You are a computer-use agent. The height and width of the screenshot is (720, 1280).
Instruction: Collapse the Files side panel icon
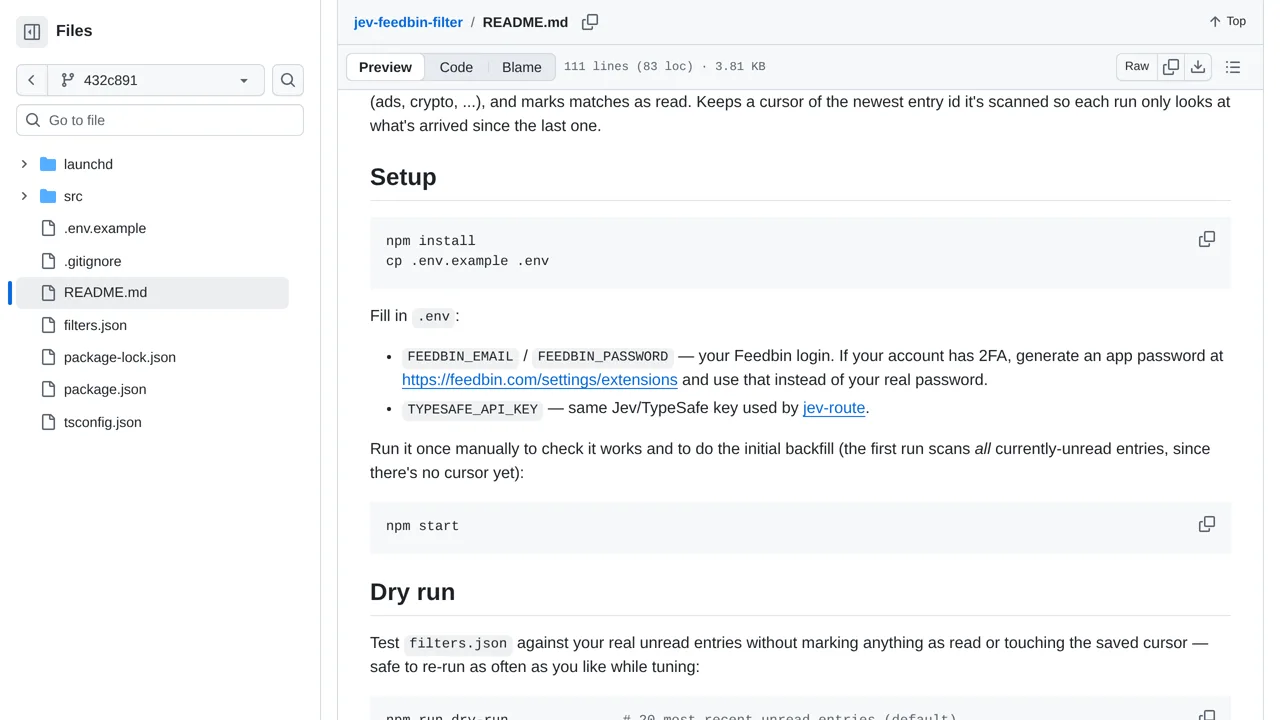point(32,31)
